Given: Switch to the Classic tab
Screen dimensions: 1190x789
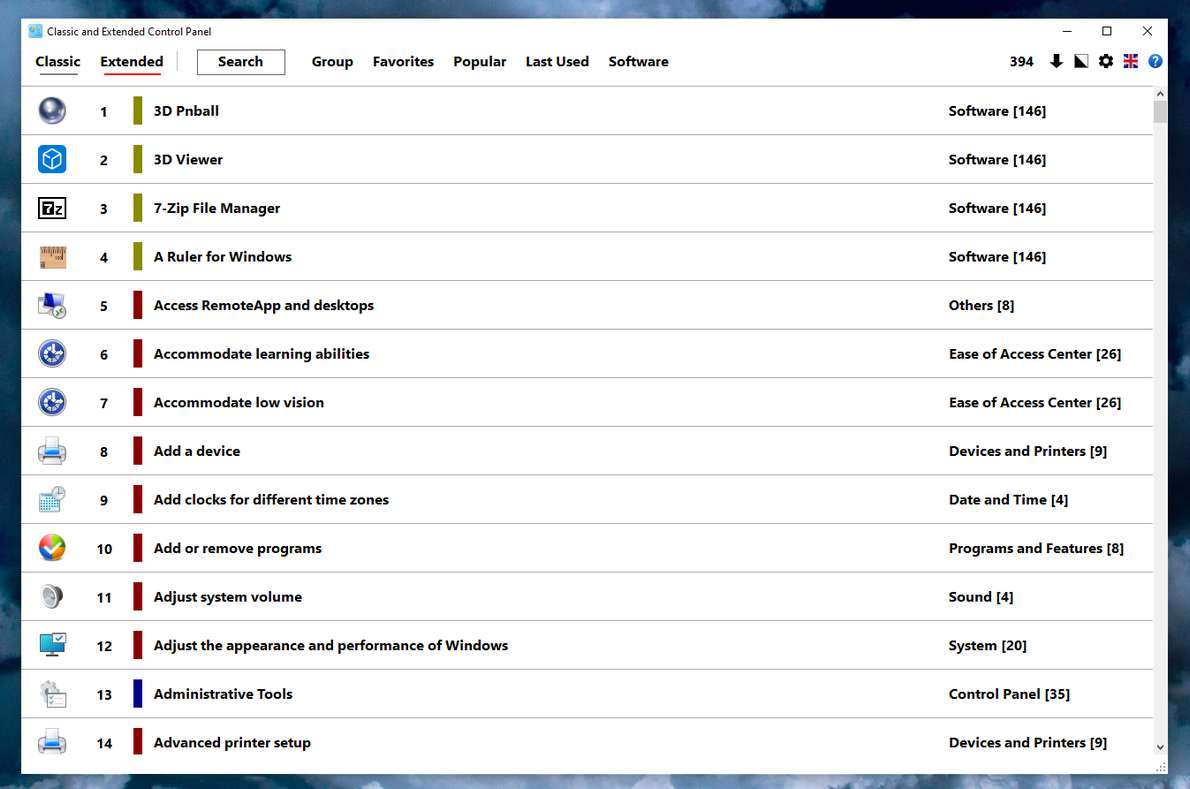Looking at the screenshot, I should [58, 61].
